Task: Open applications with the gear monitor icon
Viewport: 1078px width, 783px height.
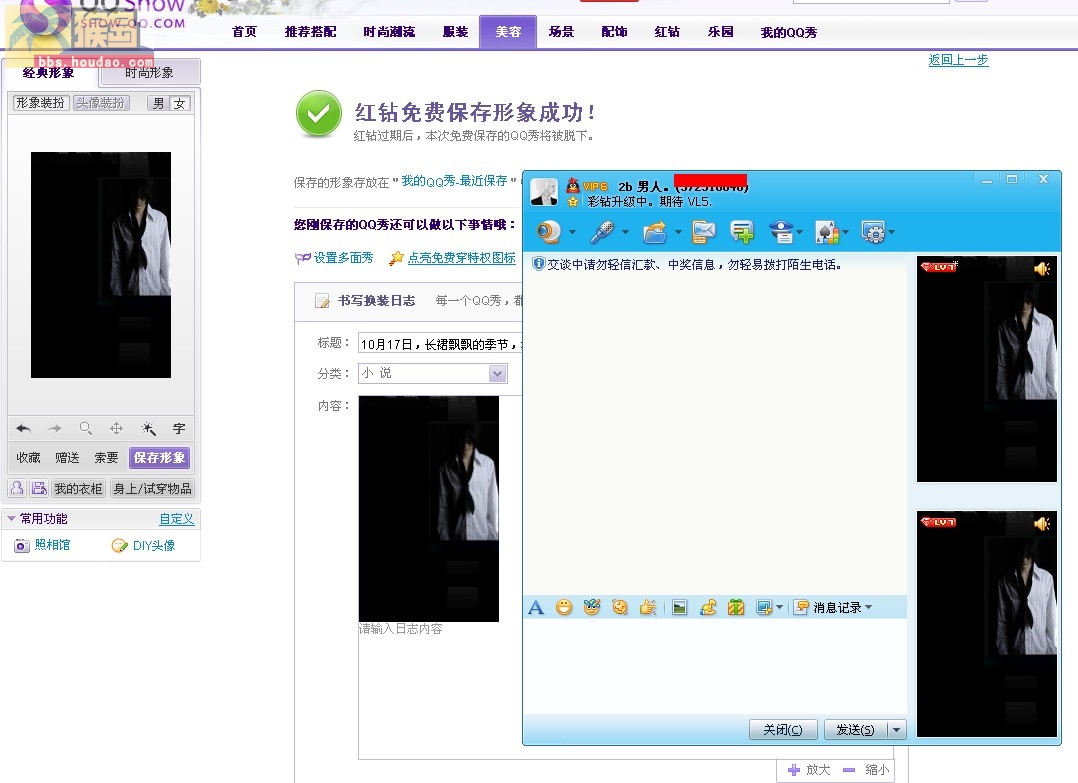Action: 874,232
